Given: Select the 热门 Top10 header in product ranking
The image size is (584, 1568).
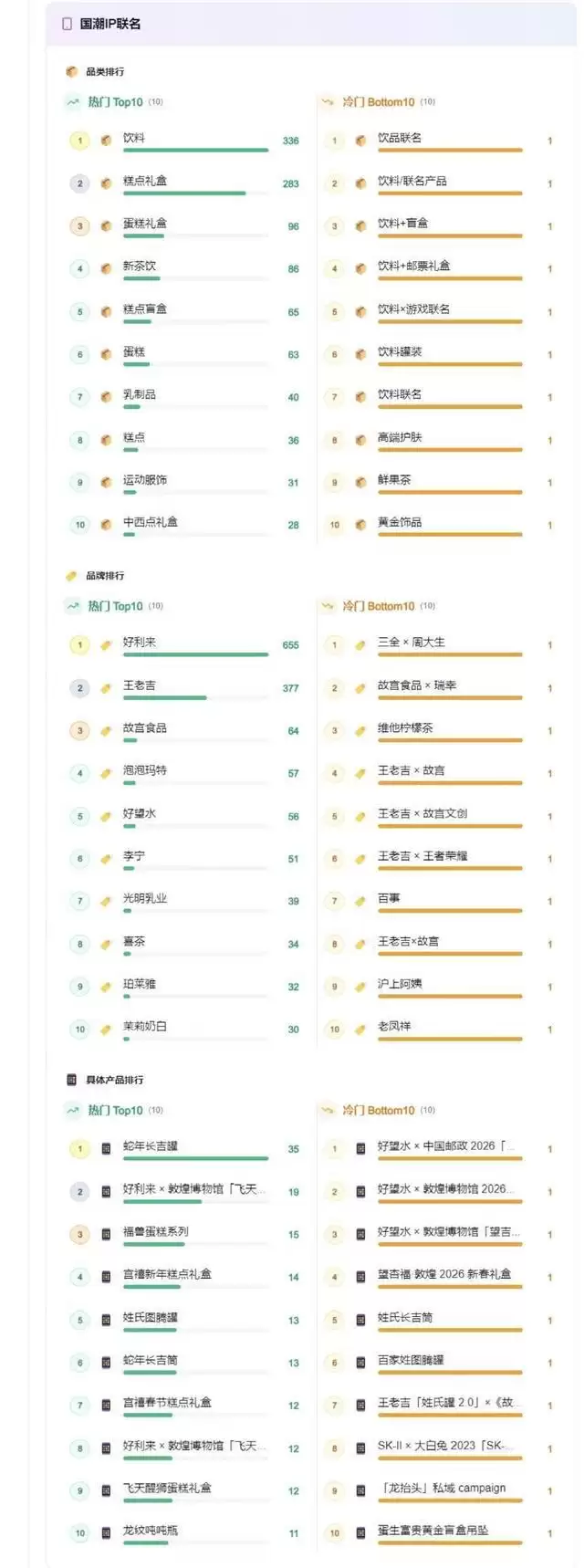Looking at the screenshot, I should pos(115,1110).
